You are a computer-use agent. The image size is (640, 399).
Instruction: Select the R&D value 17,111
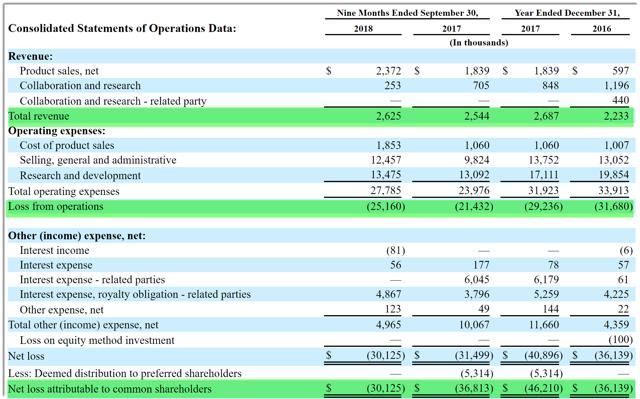pyautogui.click(x=544, y=175)
